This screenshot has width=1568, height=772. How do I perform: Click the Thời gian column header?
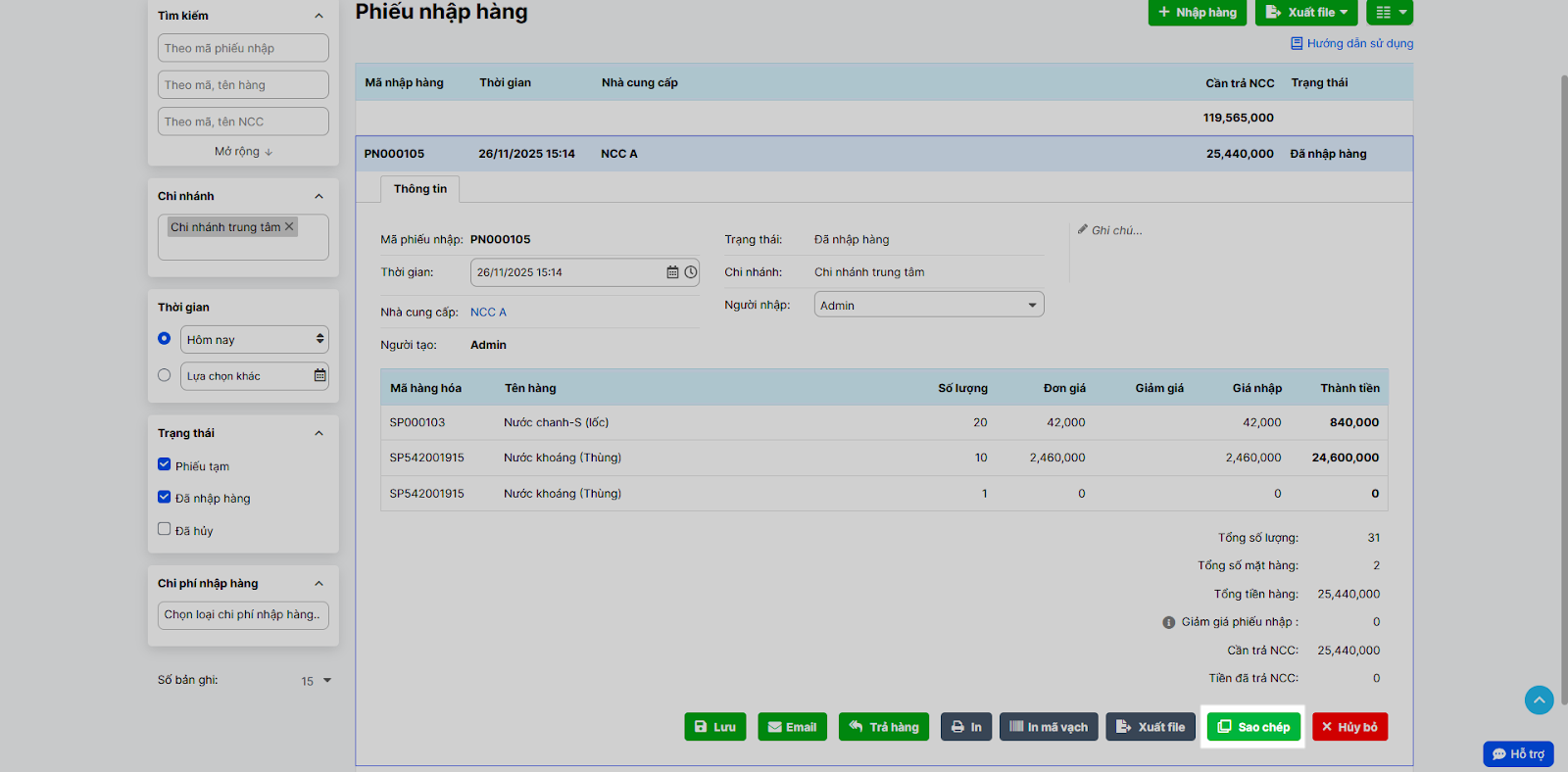coord(506,83)
